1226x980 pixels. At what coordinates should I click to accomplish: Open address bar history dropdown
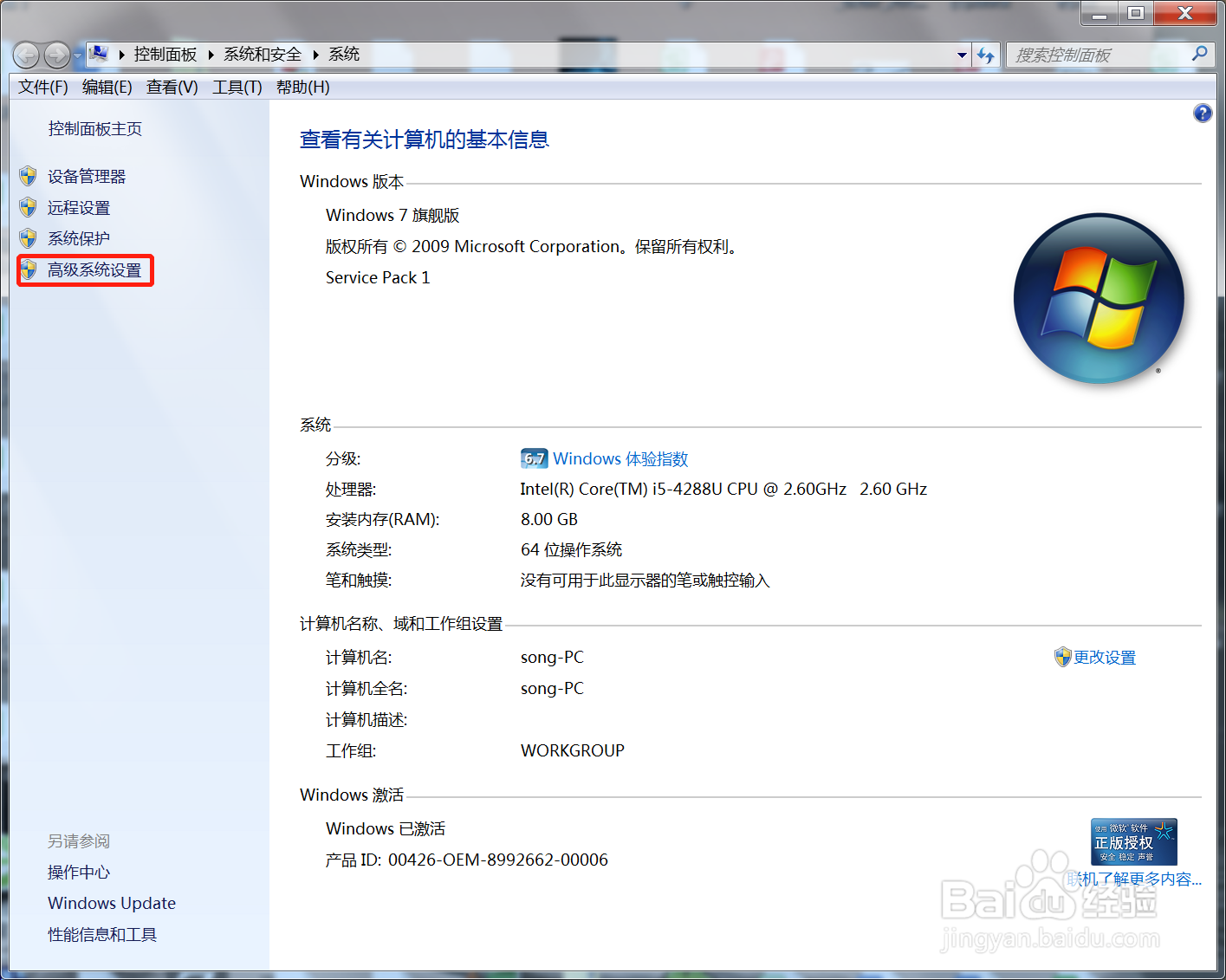tap(962, 55)
